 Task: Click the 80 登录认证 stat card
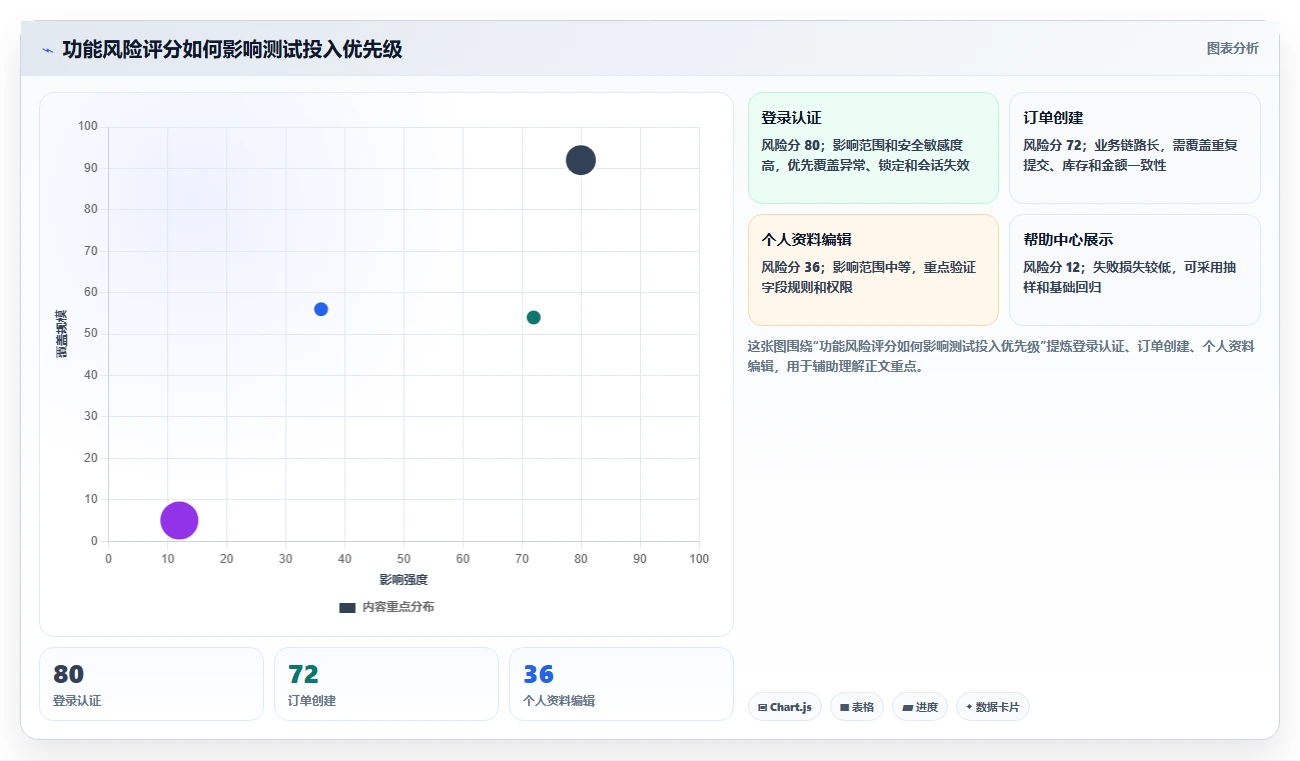(151, 684)
